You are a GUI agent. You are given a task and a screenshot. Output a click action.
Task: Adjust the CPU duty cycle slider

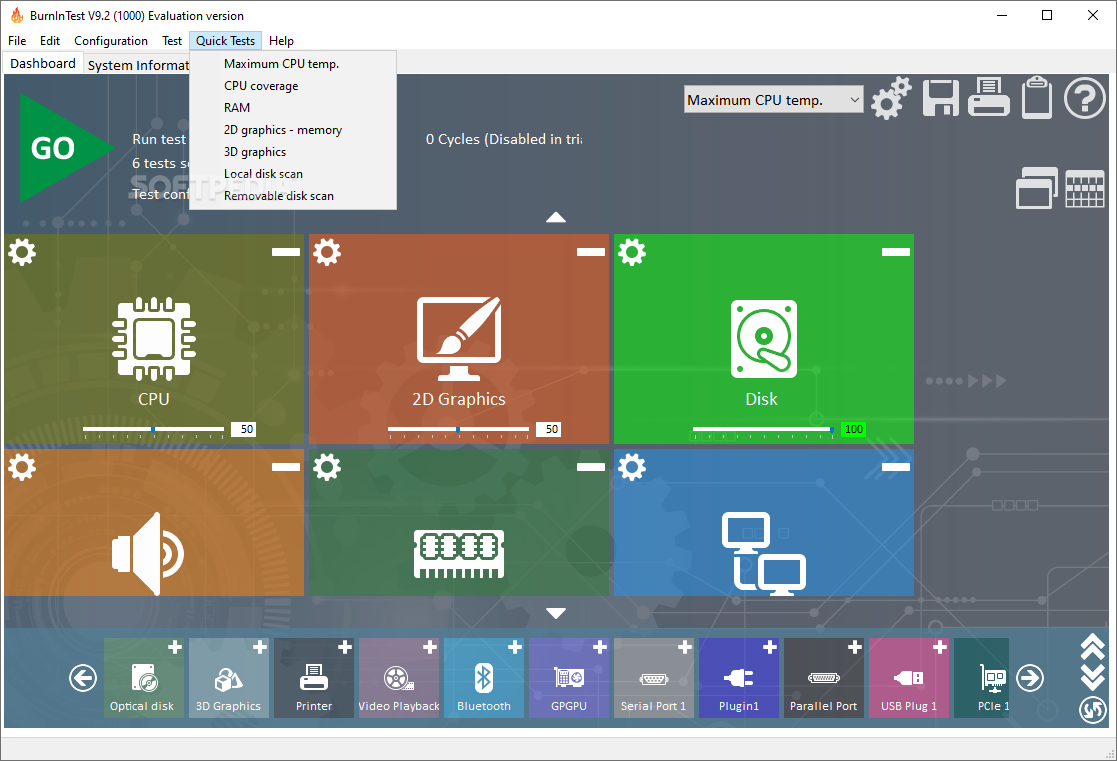pos(153,430)
